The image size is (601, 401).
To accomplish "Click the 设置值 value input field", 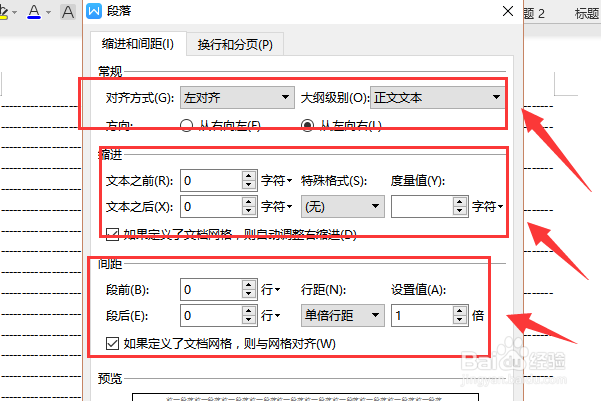I will [422, 316].
